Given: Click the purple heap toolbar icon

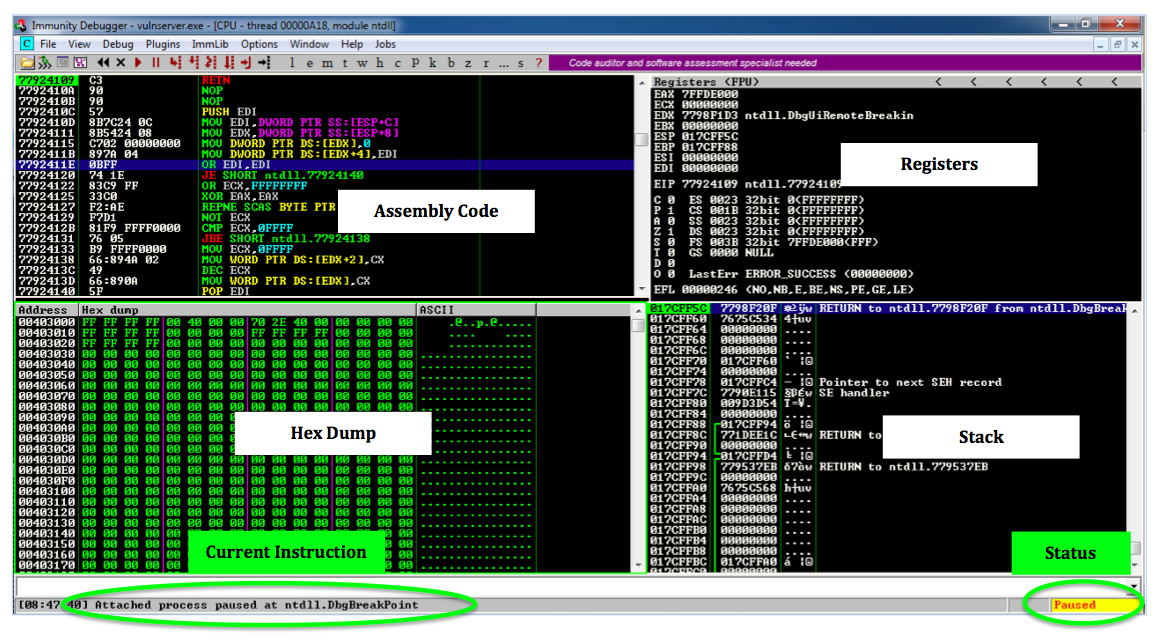Looking at the screenshot, I should (80, 63).
